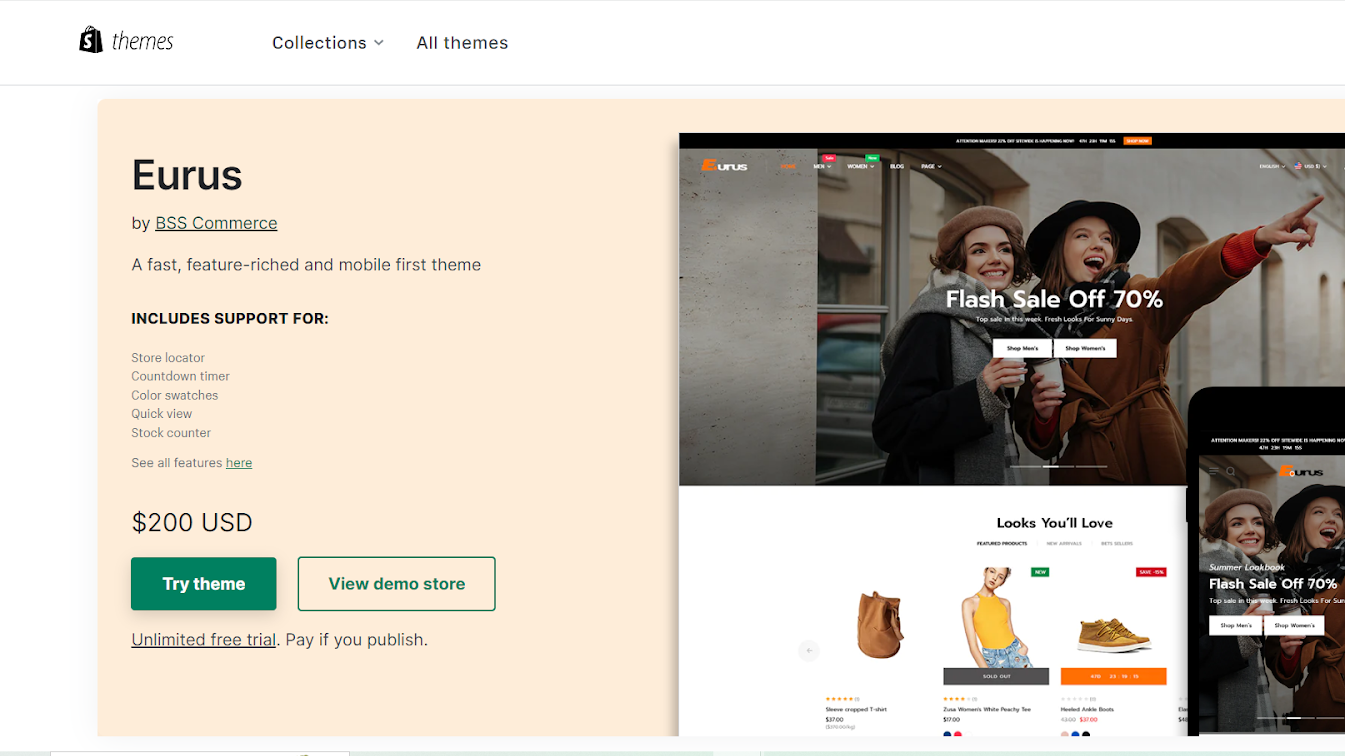Open the BSS Commerce link
Viewport: 1345px width, 756px height.
coord(216,223)
